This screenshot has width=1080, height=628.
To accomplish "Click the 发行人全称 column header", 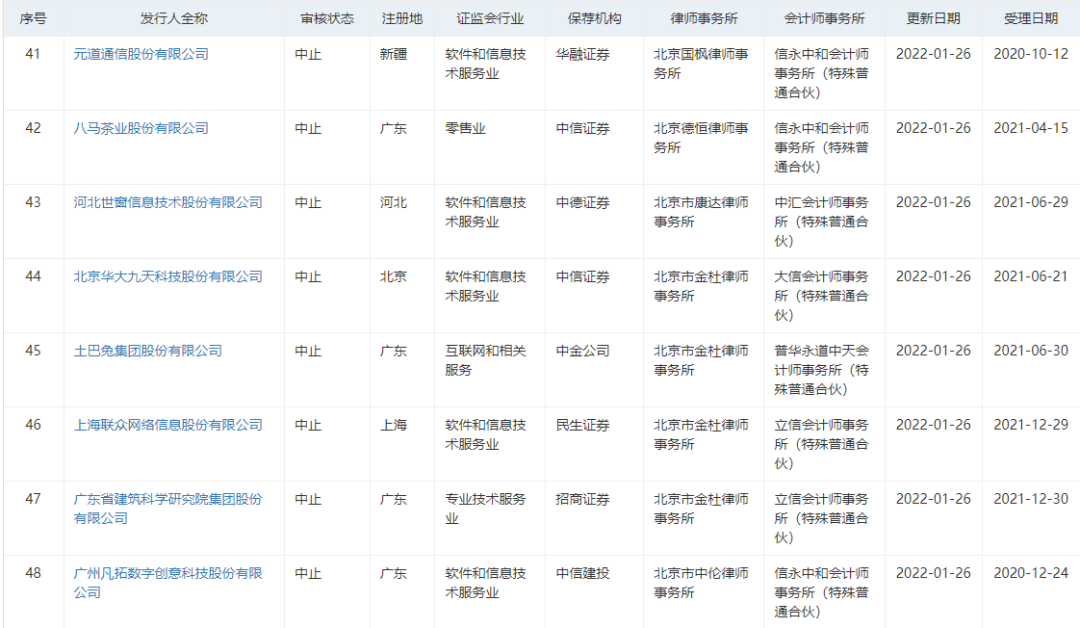I will click(x=174, y=19).
